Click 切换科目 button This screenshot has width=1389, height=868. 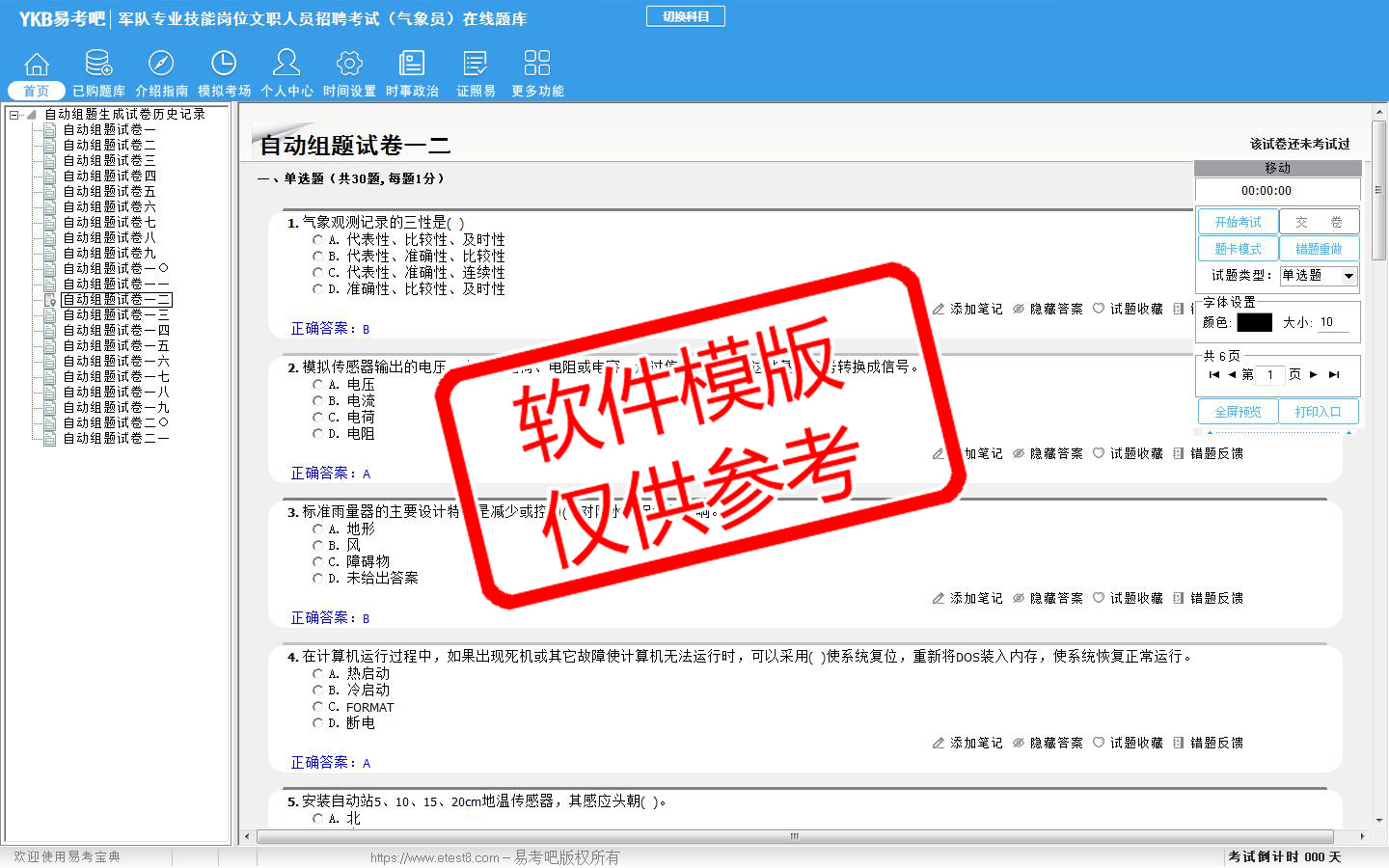click(686, 16)
